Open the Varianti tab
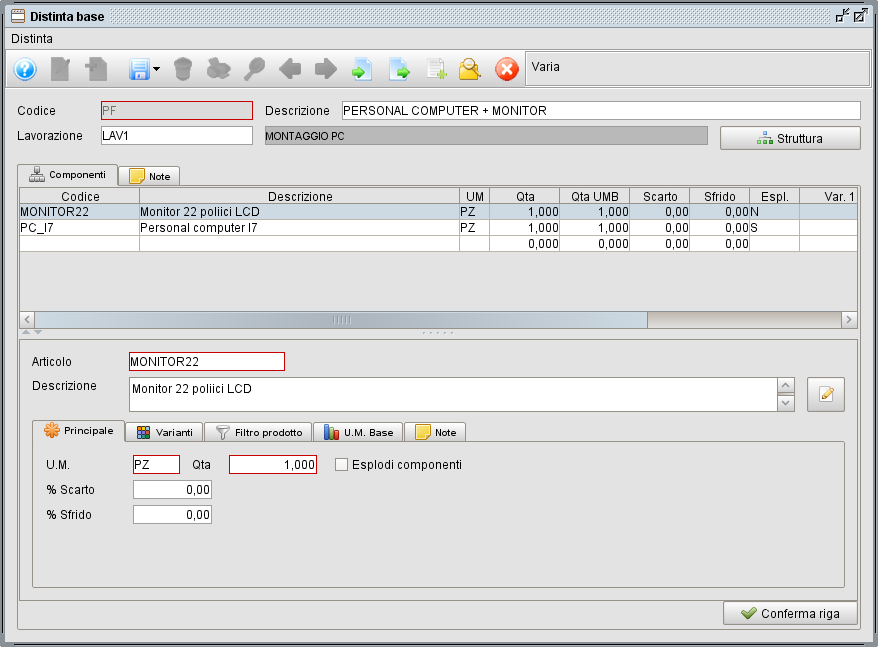This screenshot has width=878, height=647. [x=164, y=431]
